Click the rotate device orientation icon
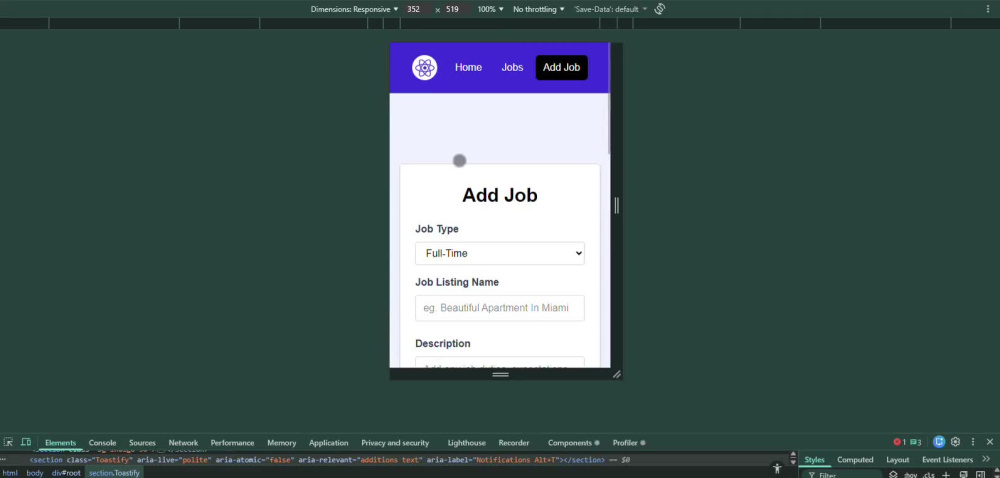 tap(660, 9)
